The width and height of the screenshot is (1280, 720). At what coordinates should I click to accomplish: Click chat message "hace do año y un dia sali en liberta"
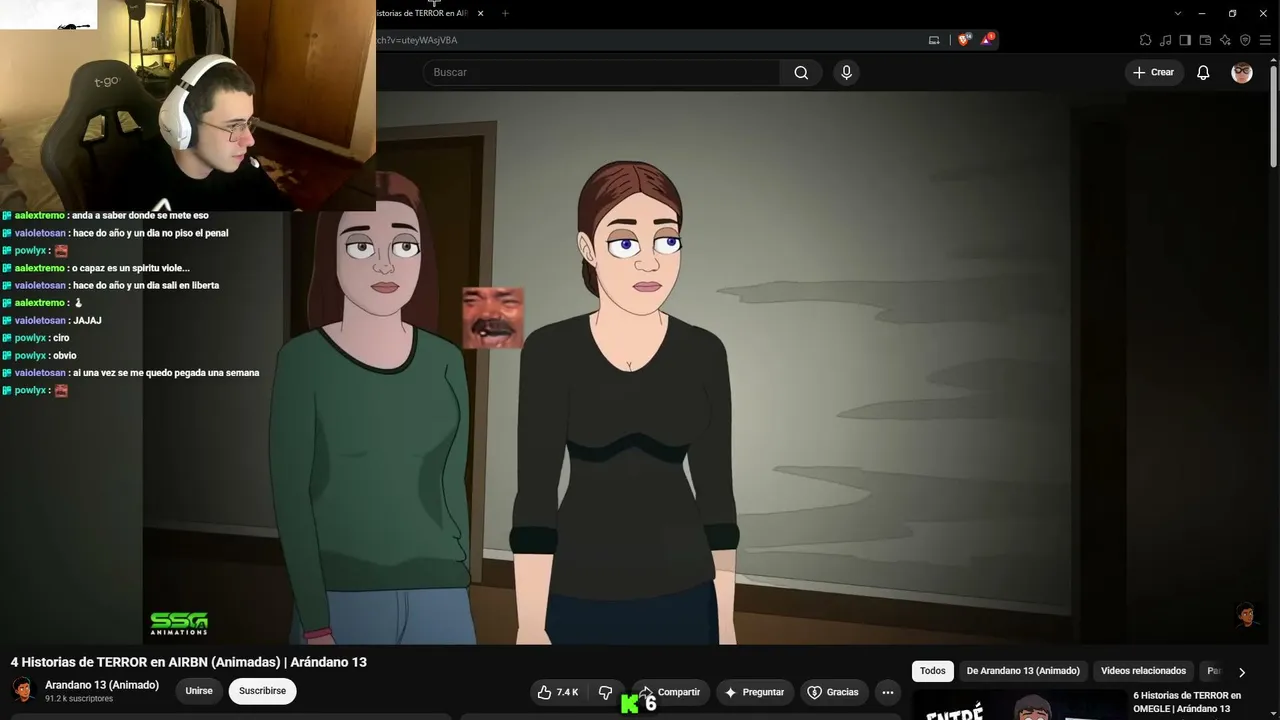[146, 286]
